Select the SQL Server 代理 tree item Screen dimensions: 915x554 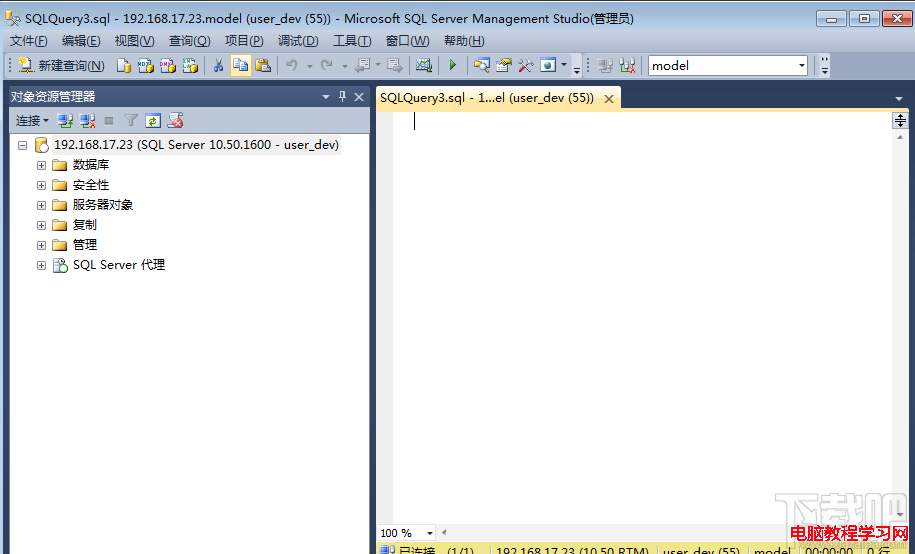[119, 265]
